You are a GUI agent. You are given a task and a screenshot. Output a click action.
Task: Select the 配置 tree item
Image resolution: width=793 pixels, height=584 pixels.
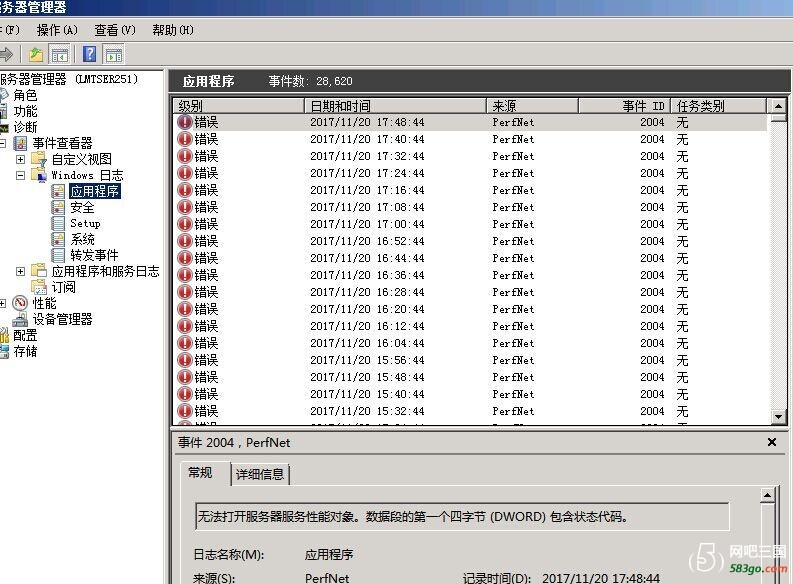[25, 335]
